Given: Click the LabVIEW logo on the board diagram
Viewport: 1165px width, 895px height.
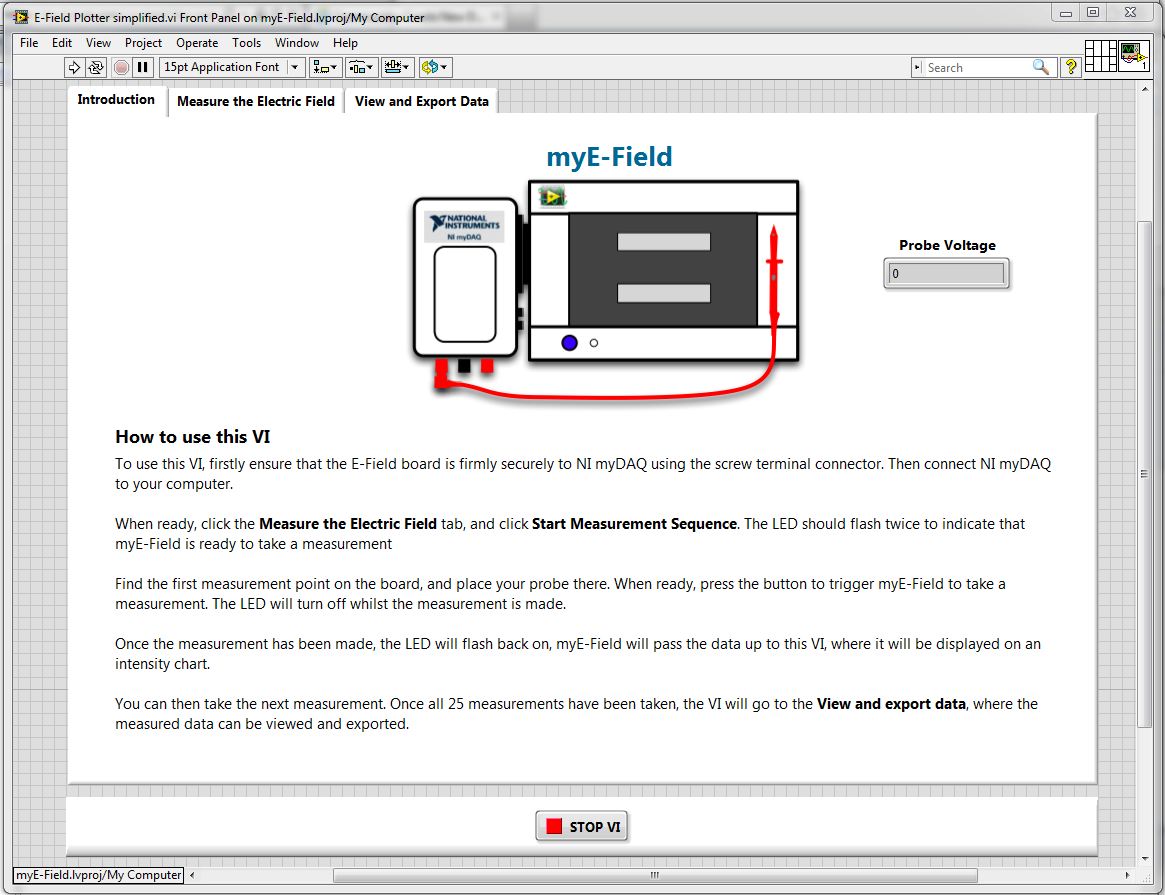Looking at the screenshot, I should pos(552,197).
